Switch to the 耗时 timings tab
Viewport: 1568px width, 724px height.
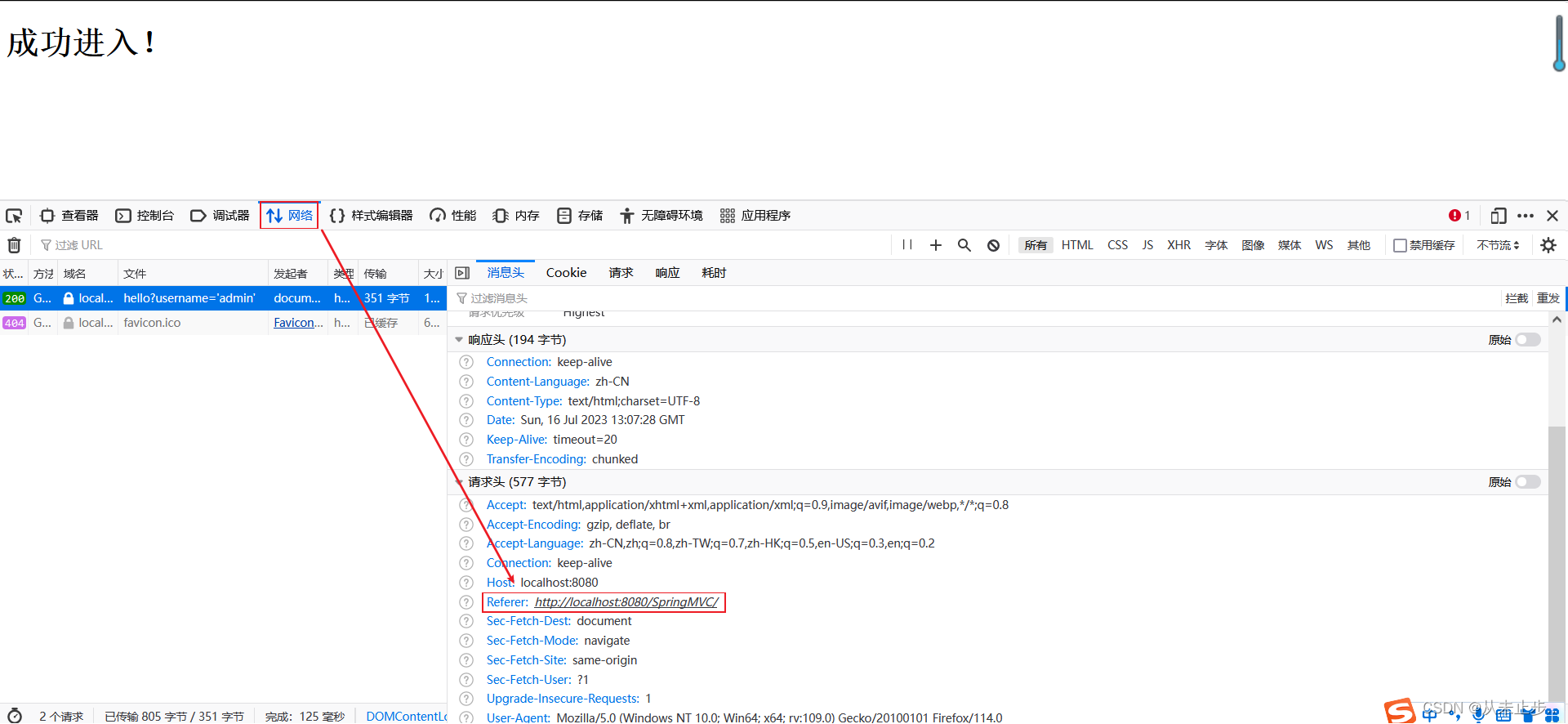(x=714, y=273)
